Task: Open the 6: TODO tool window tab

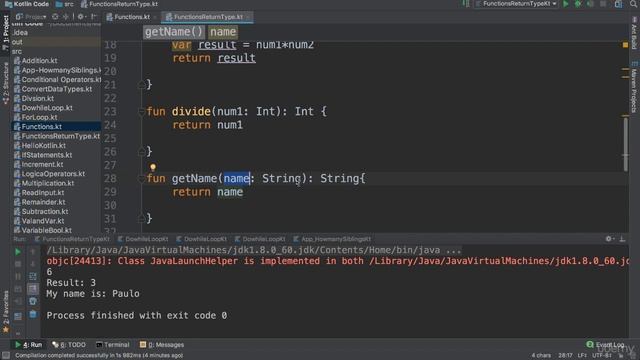Action: (x=69, y=344)
